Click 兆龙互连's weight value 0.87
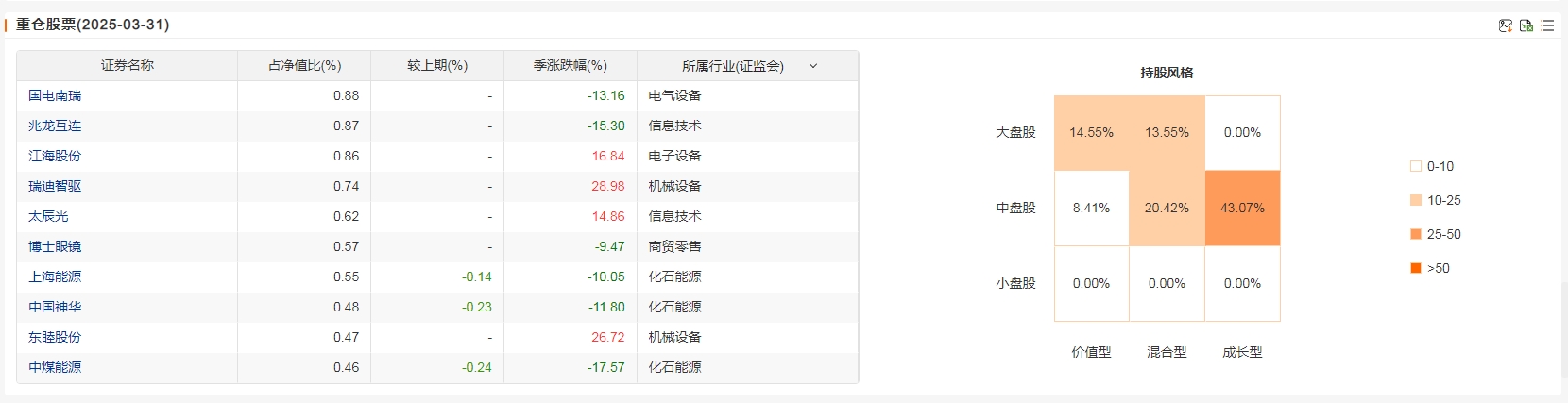Image resolution: width=1568 pixels, height=403 pixels. coord(346,126)
